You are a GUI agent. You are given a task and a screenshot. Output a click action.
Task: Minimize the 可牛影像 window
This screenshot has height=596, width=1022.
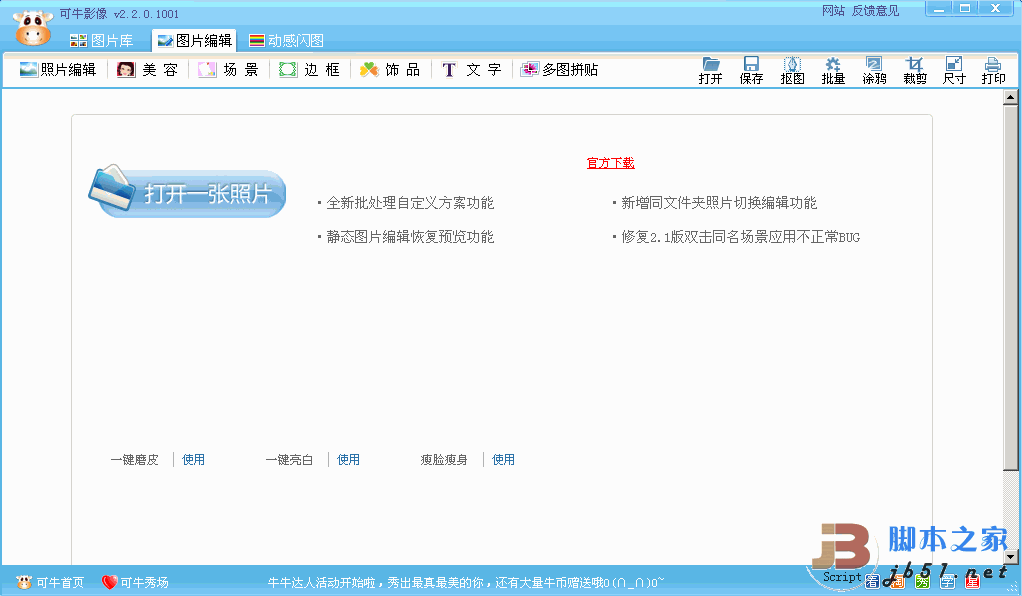(939, 8)
